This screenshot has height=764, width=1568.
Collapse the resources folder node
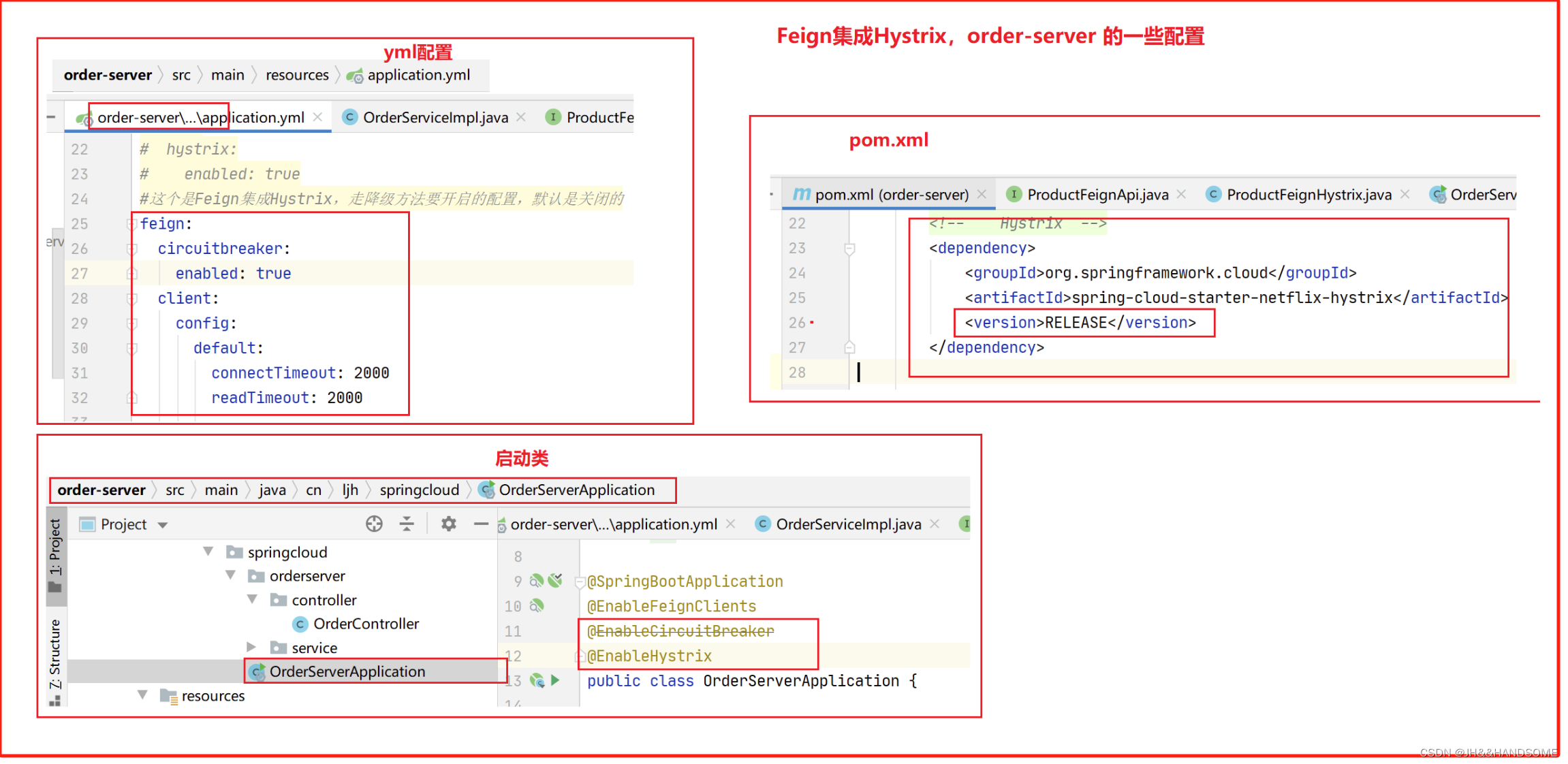pos(142,695)
